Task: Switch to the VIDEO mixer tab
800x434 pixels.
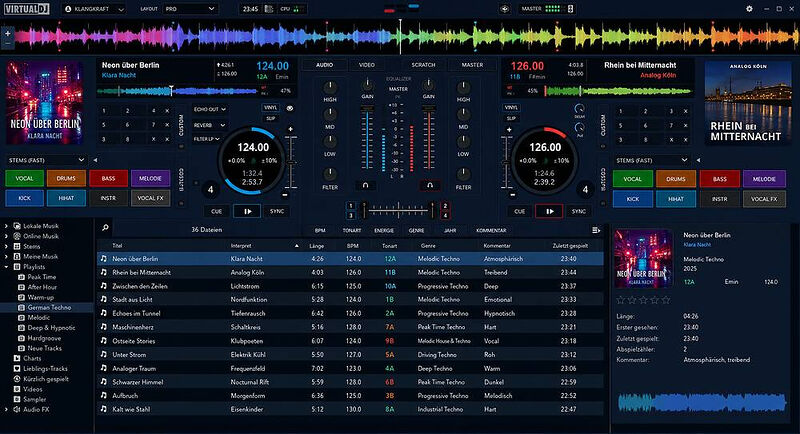Action: pyautogui.click(x=367, y=65)
